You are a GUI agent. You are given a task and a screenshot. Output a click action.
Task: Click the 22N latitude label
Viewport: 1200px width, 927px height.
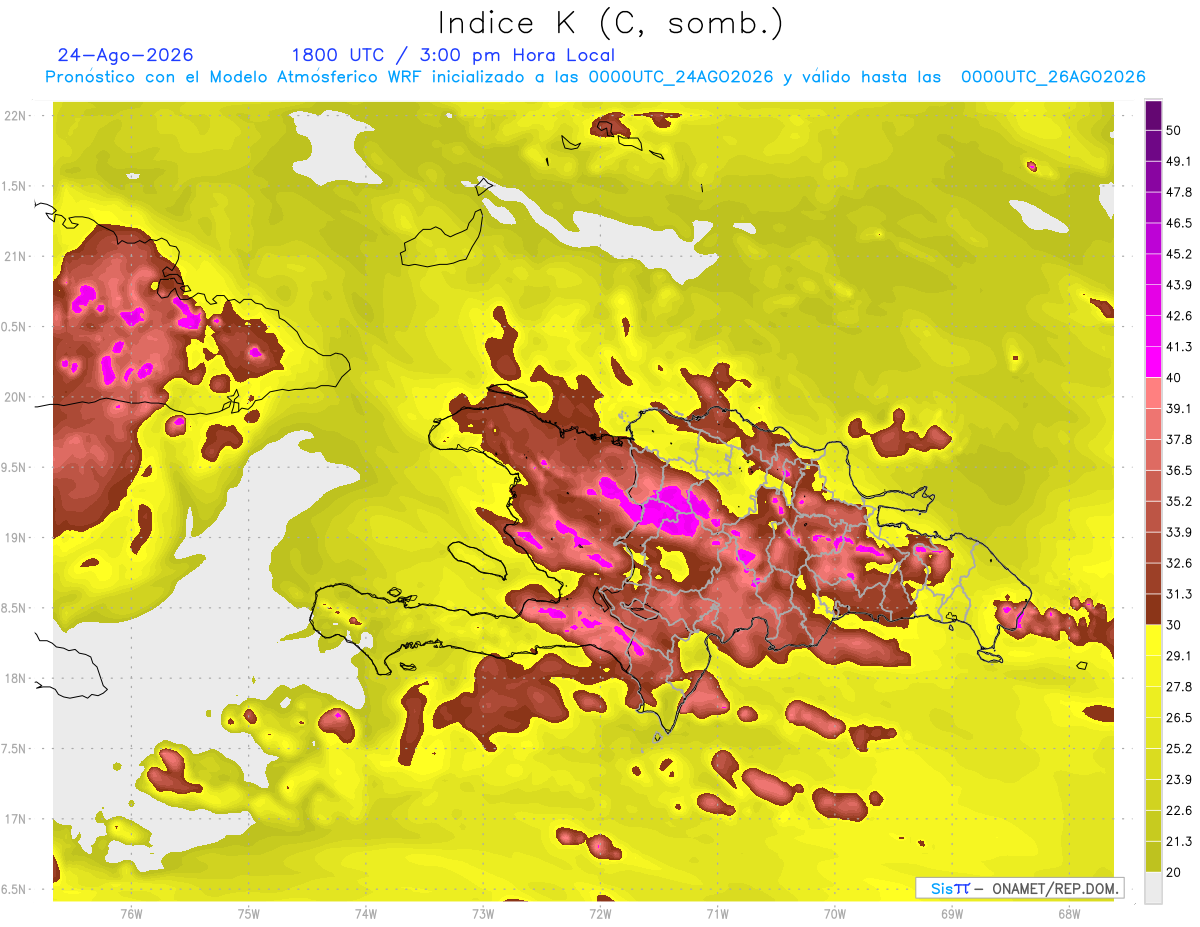[x=16, y=116]
